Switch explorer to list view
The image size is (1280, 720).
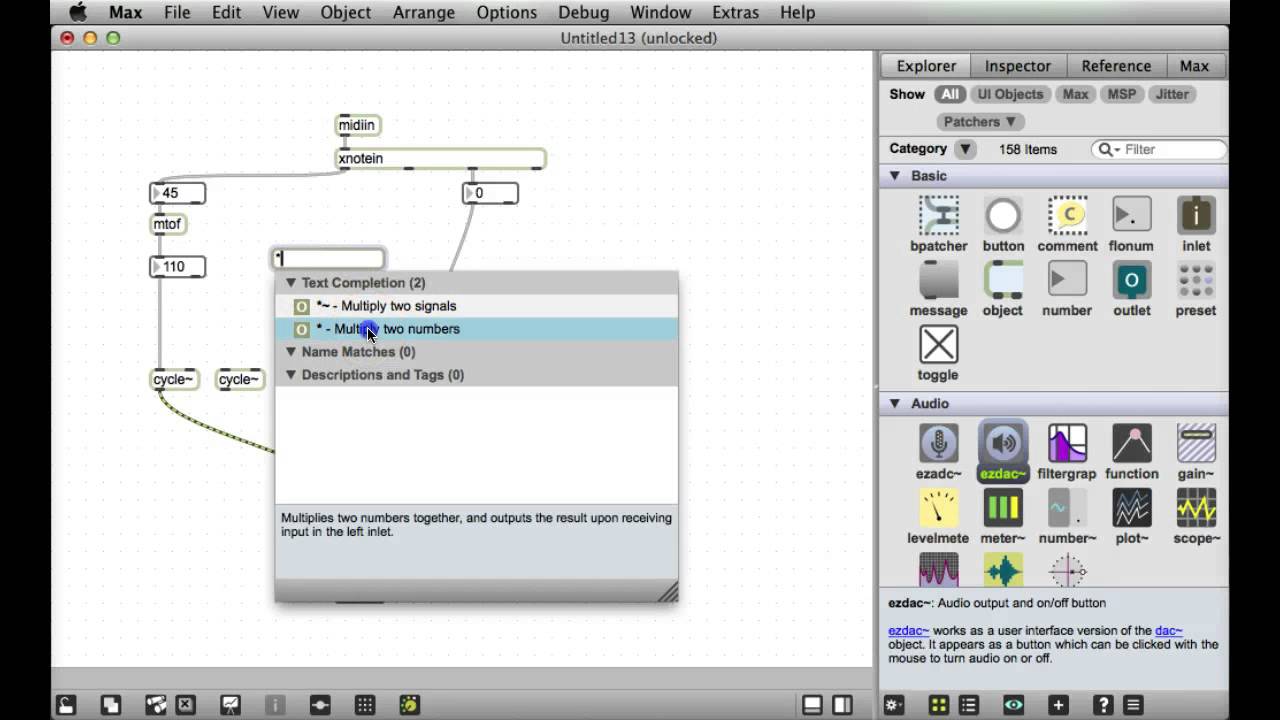pos(968,705)
